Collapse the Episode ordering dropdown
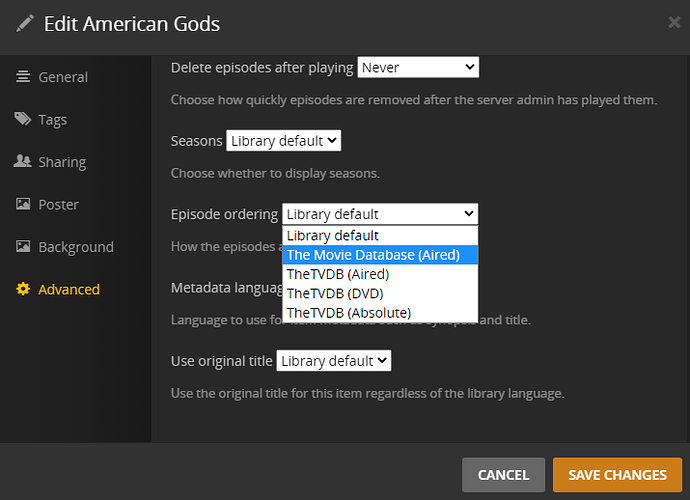 click(x=380, y=214)
